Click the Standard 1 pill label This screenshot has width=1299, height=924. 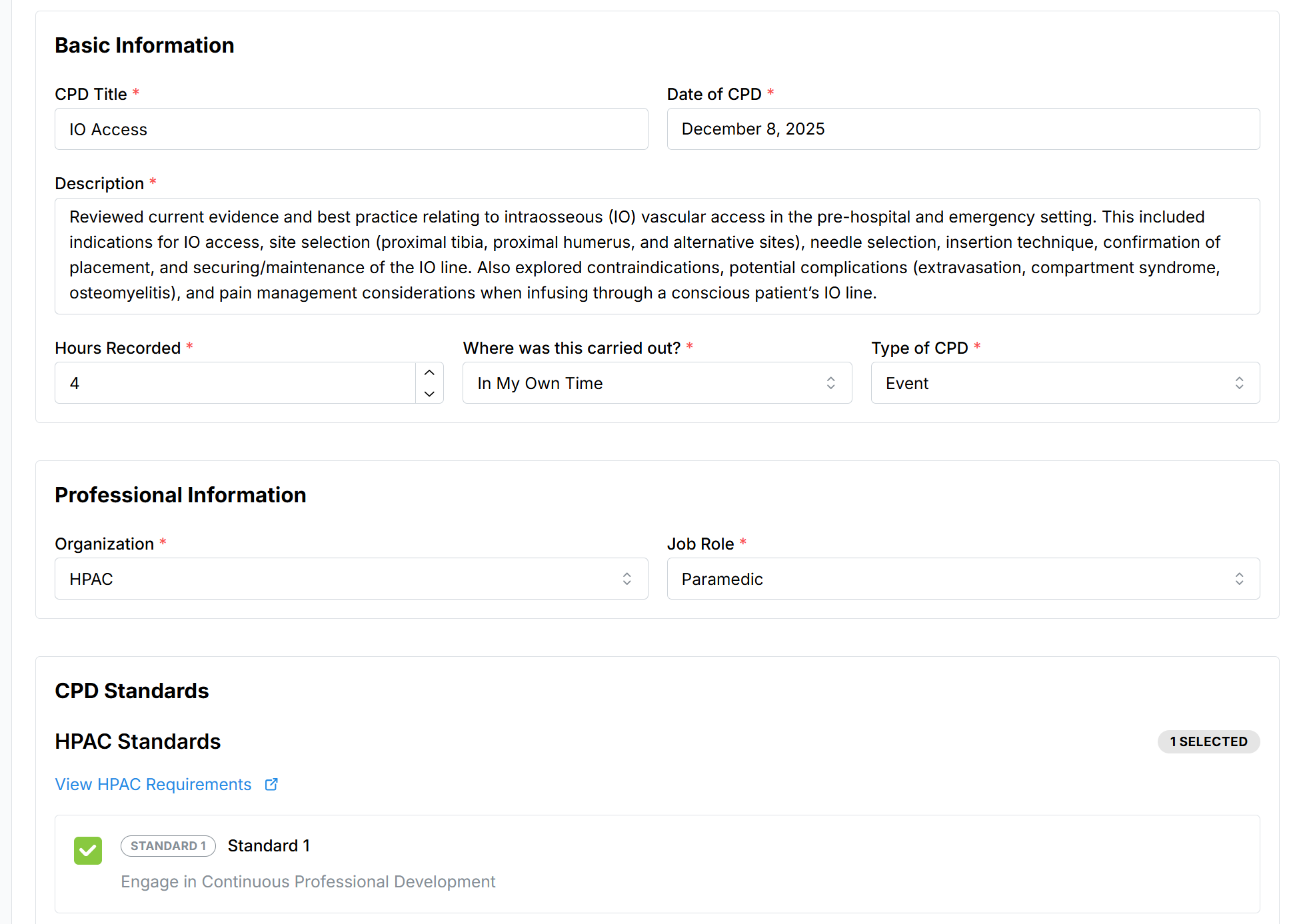click(x=168, y=846)
